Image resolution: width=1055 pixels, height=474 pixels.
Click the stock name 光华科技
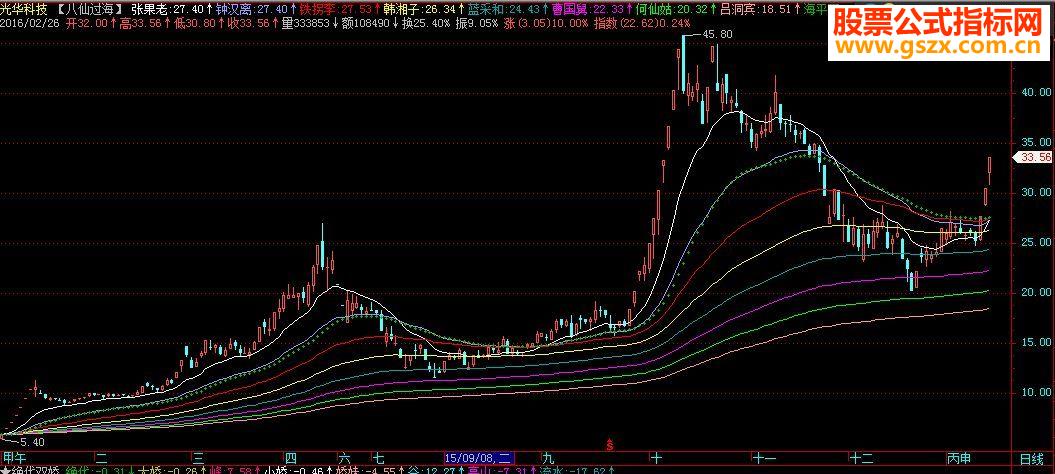(x=24, y=10)
